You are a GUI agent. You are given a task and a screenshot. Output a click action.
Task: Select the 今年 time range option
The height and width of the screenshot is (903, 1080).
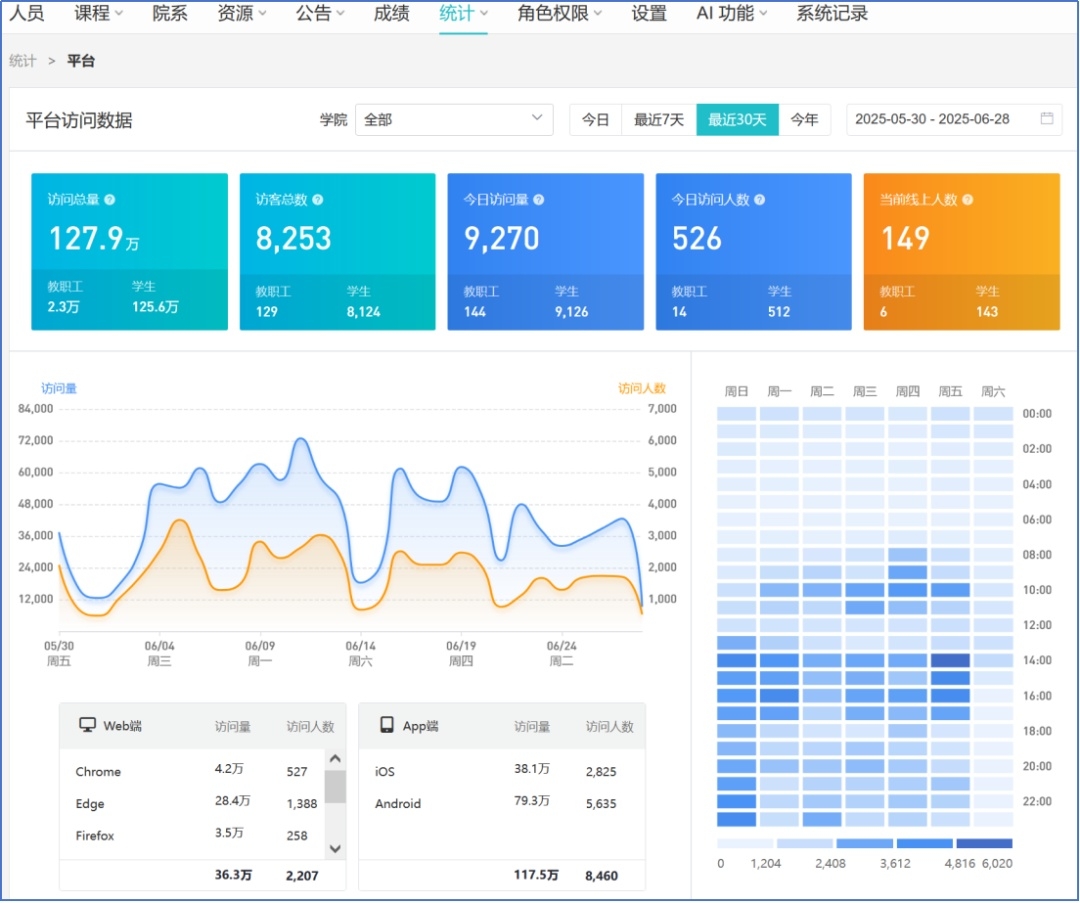[804, 120]
